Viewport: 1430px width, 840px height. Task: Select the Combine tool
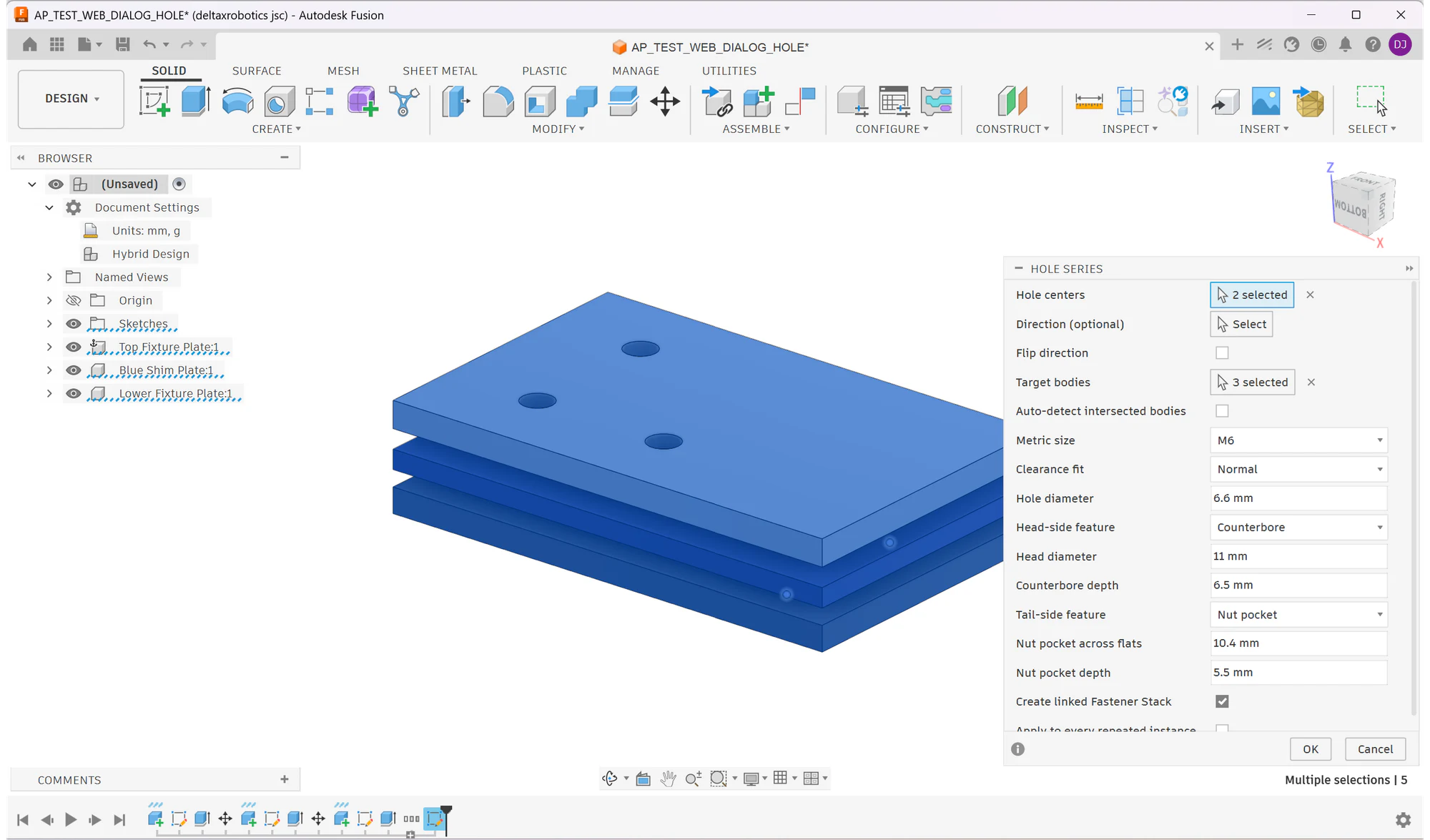click(x=581, y=101)
